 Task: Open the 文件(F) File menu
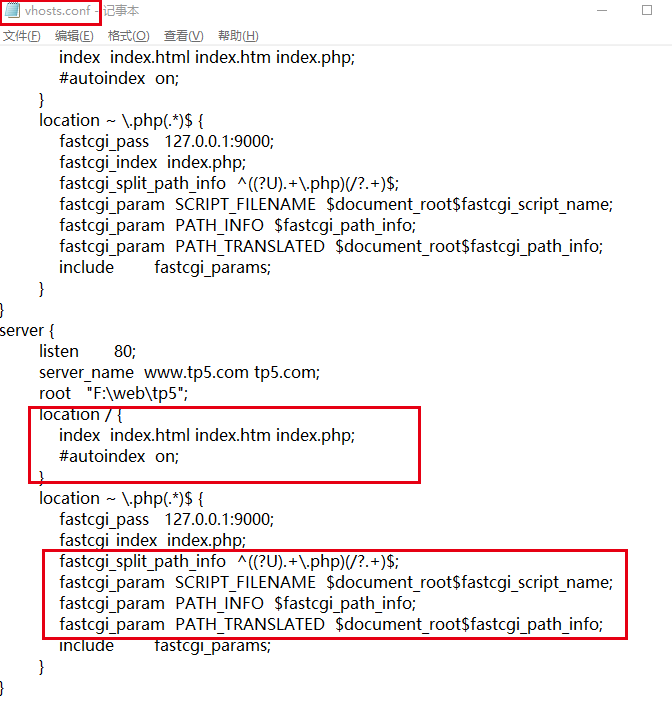22,35
